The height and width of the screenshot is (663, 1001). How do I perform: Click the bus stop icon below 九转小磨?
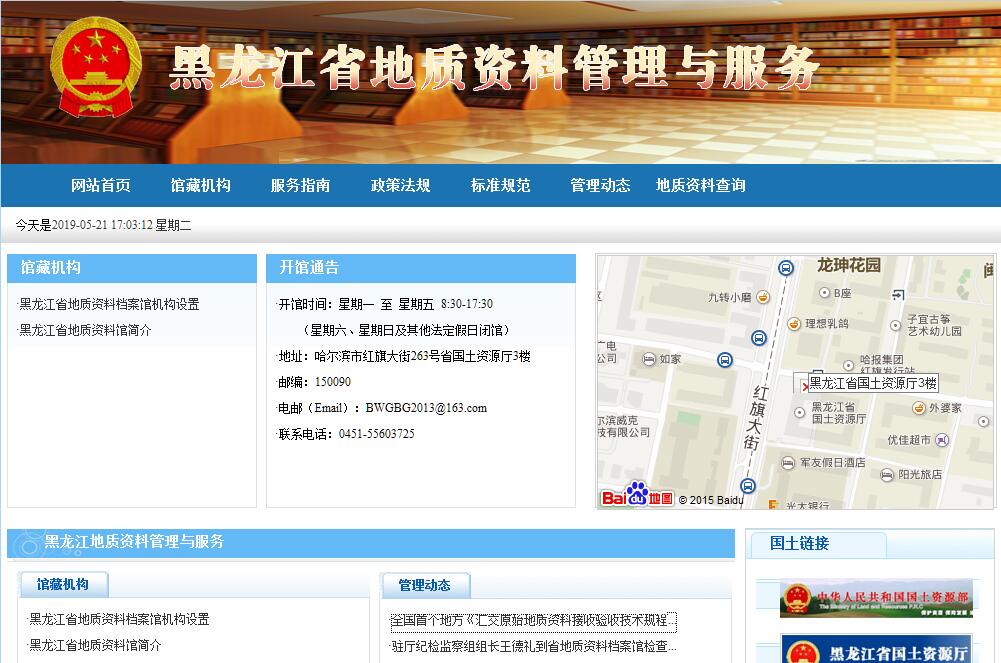pos(758,337)
